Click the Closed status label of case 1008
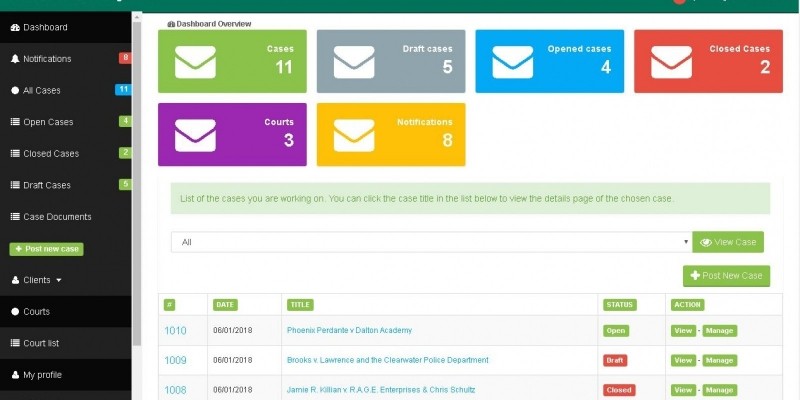 (619, 390)
